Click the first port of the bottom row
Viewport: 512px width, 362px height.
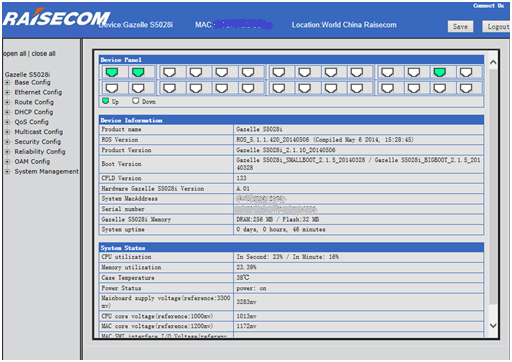click(112, 88)
